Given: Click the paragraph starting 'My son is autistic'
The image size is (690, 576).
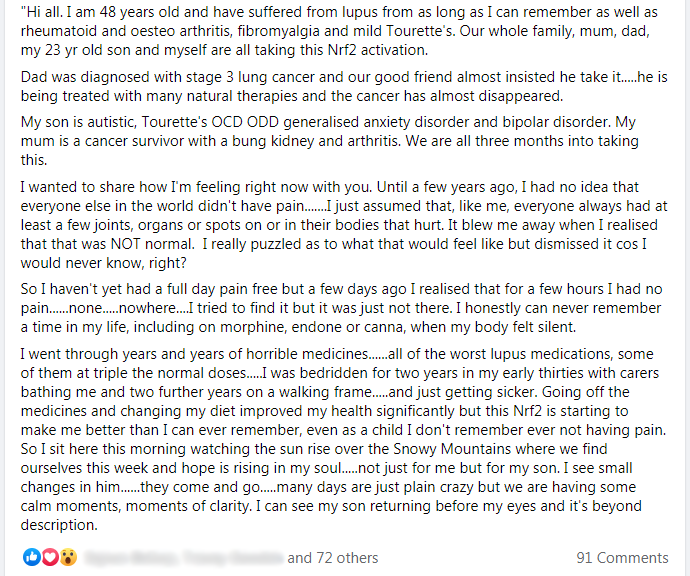Looking at the screenshot, I should point(330,141).
